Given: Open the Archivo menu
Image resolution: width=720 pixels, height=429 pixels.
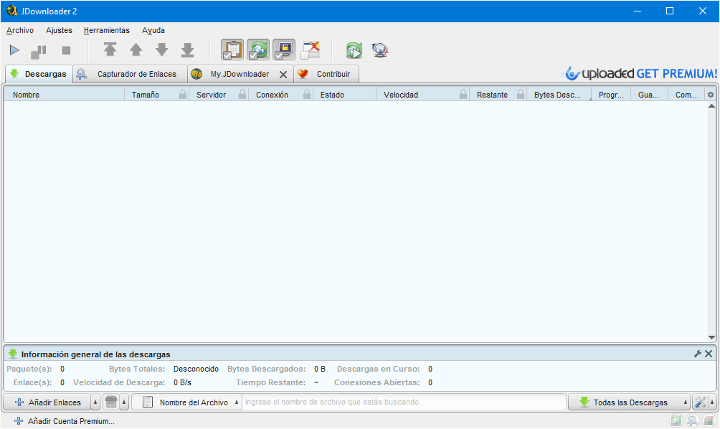Looking at the screenshot, I should coord(20,30).
